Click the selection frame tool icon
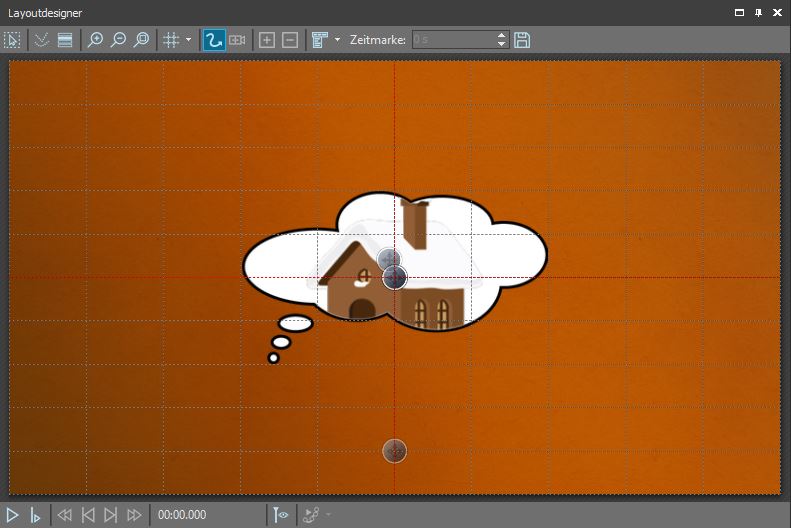This screenshot has width=791, height=528. pyautogui.click(x=12, y=40)
